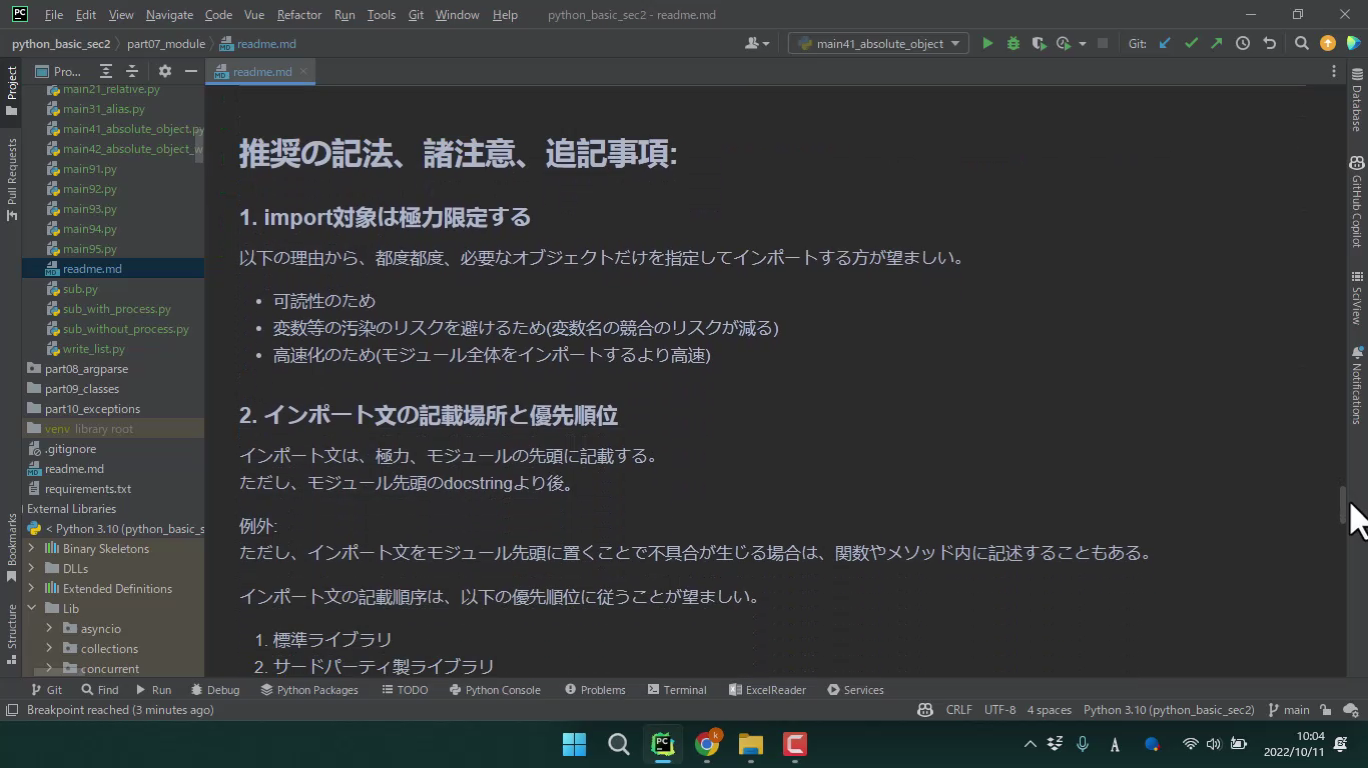The width and height of the screenshot is (1368, 768).
Task: Open Chrome from the Windows taskbar
Action: (707, 744)
